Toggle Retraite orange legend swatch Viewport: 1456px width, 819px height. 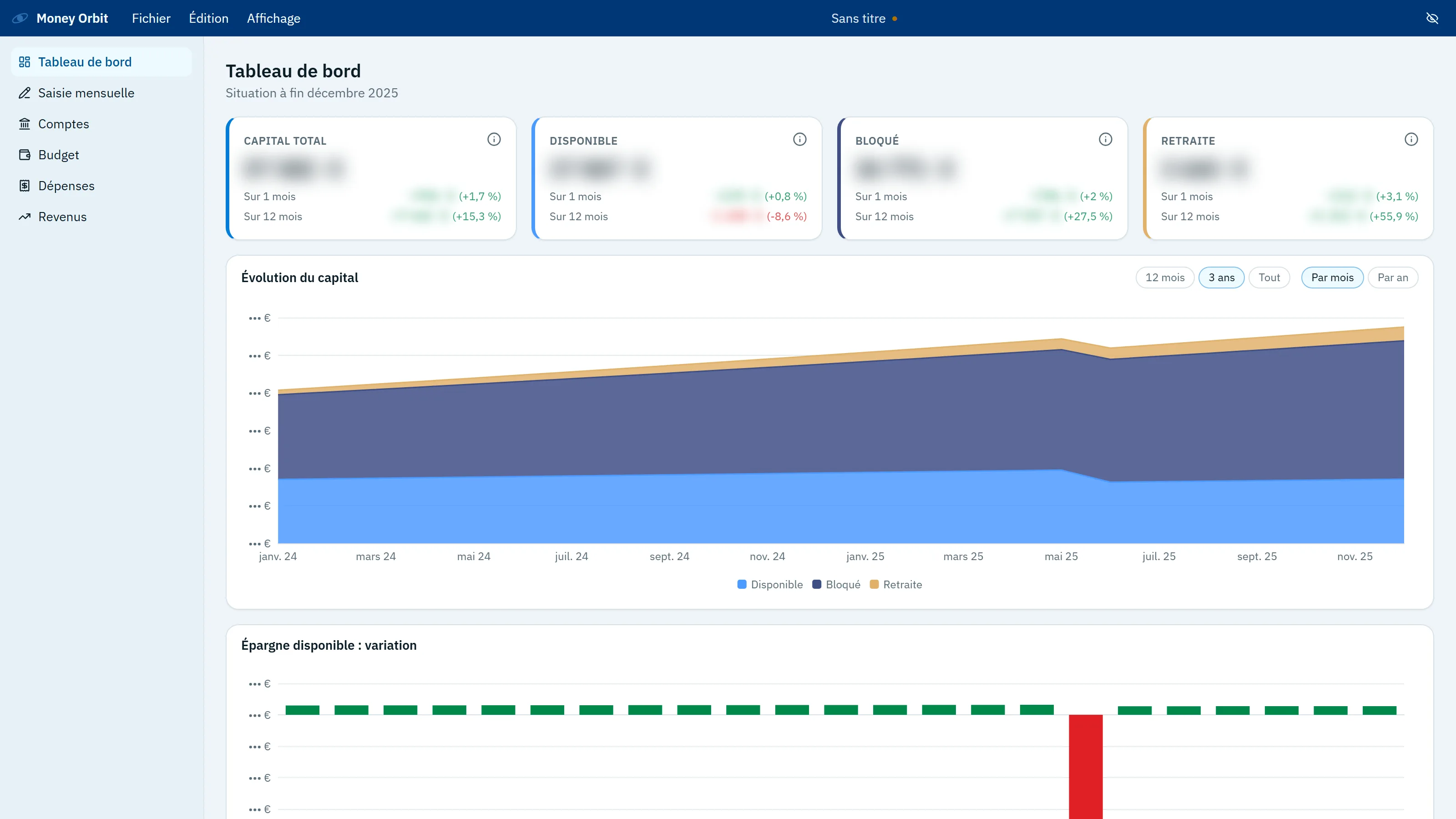click(875, 584)
